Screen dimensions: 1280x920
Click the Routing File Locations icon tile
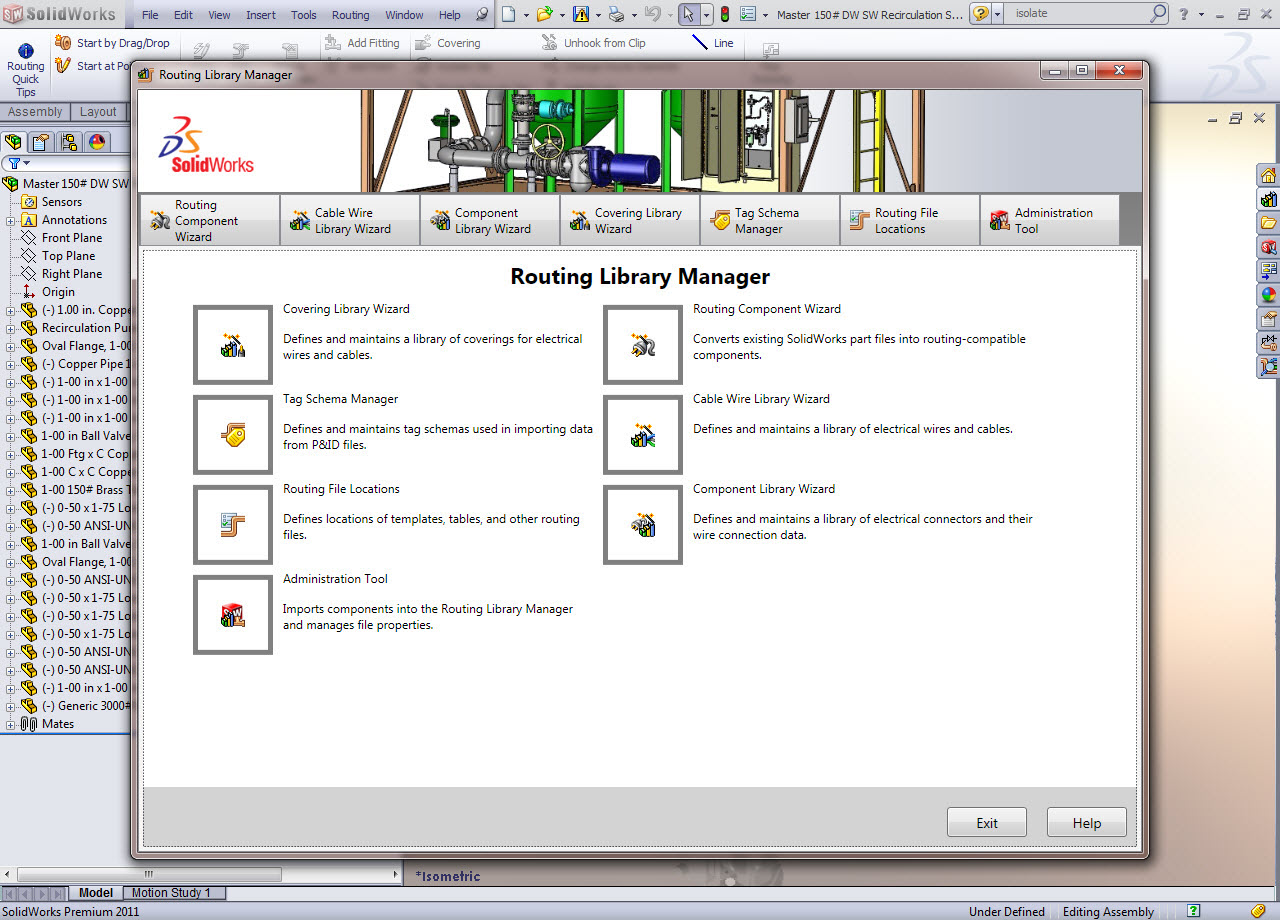click(233, 525)
